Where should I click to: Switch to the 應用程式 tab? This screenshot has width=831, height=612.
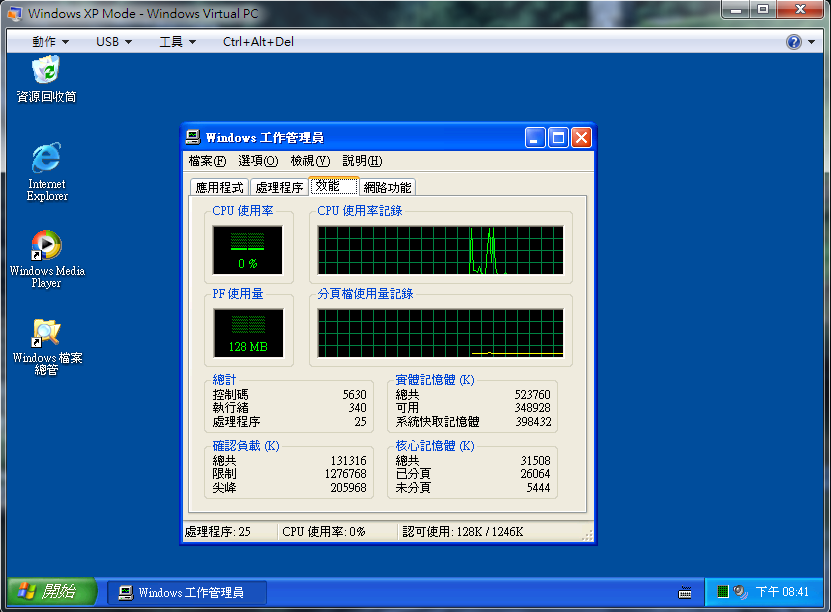[x=219, y=187]
